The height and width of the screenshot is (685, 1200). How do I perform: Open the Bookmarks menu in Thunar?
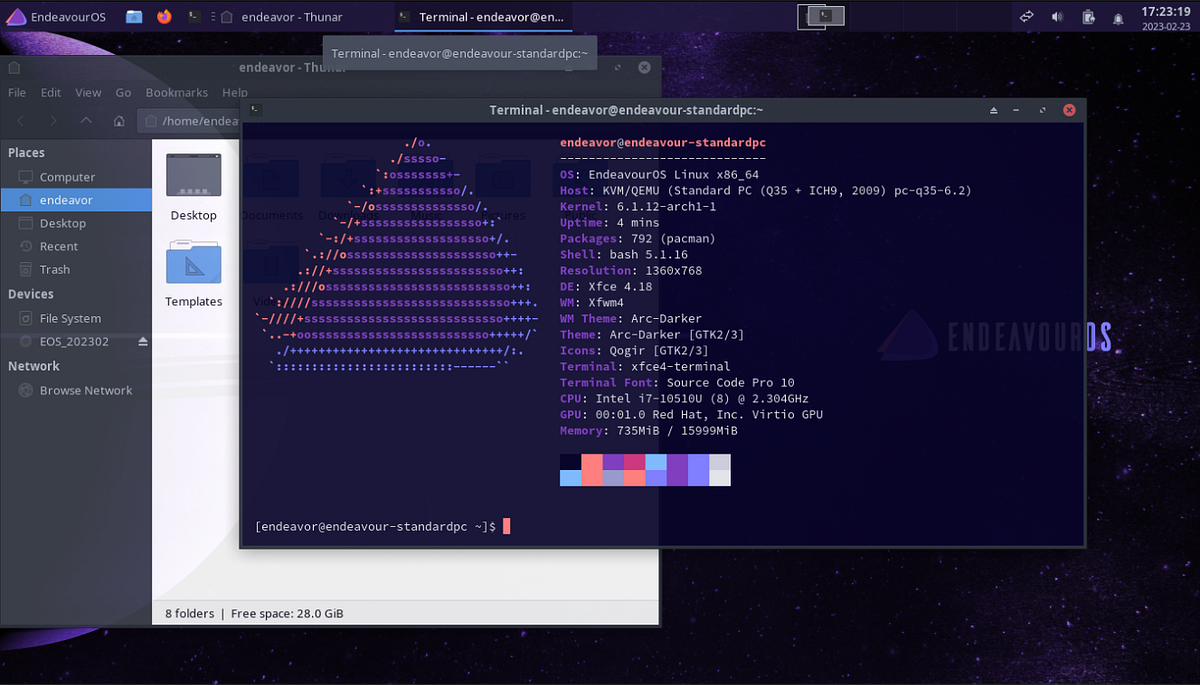tap(176, 92)
